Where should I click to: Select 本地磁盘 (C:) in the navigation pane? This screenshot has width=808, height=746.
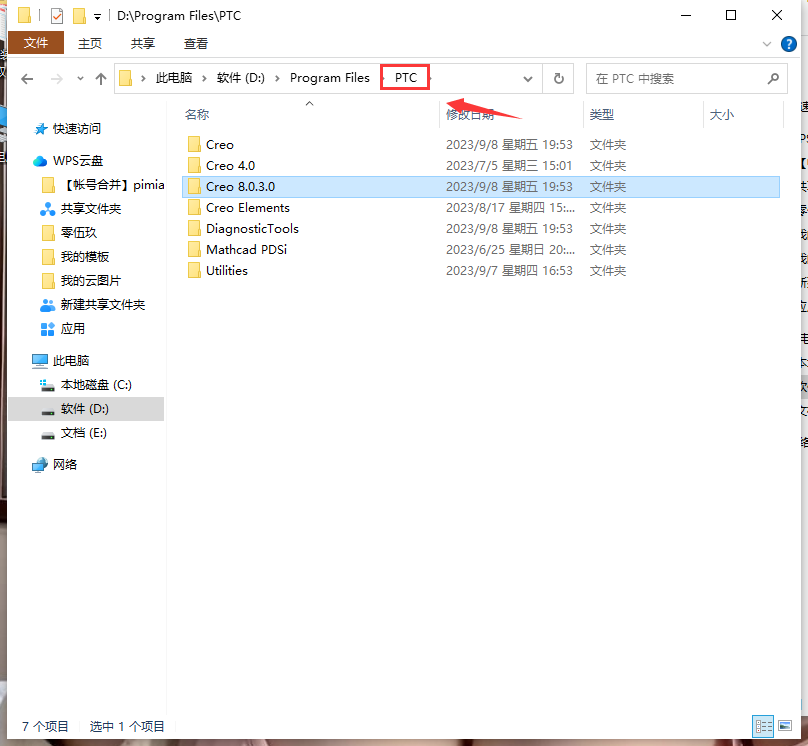(x=96, y=385)
